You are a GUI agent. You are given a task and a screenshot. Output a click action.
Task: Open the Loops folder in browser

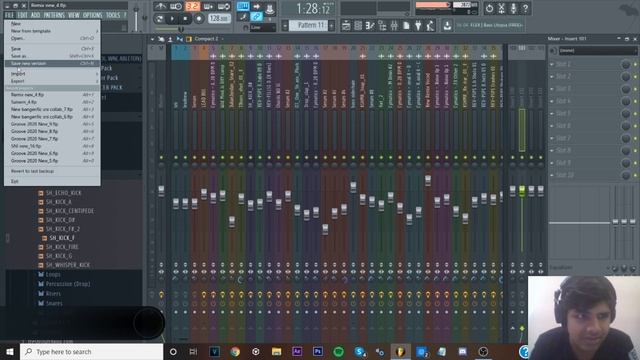click(53, 274)
